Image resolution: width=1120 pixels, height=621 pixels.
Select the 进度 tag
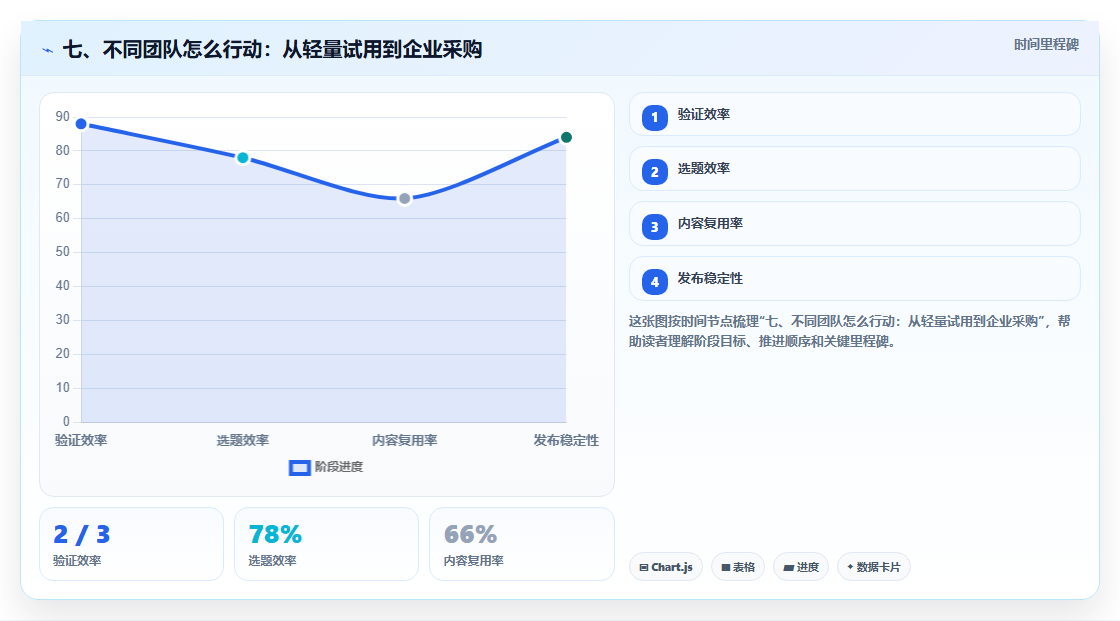[x=801, y=567]
